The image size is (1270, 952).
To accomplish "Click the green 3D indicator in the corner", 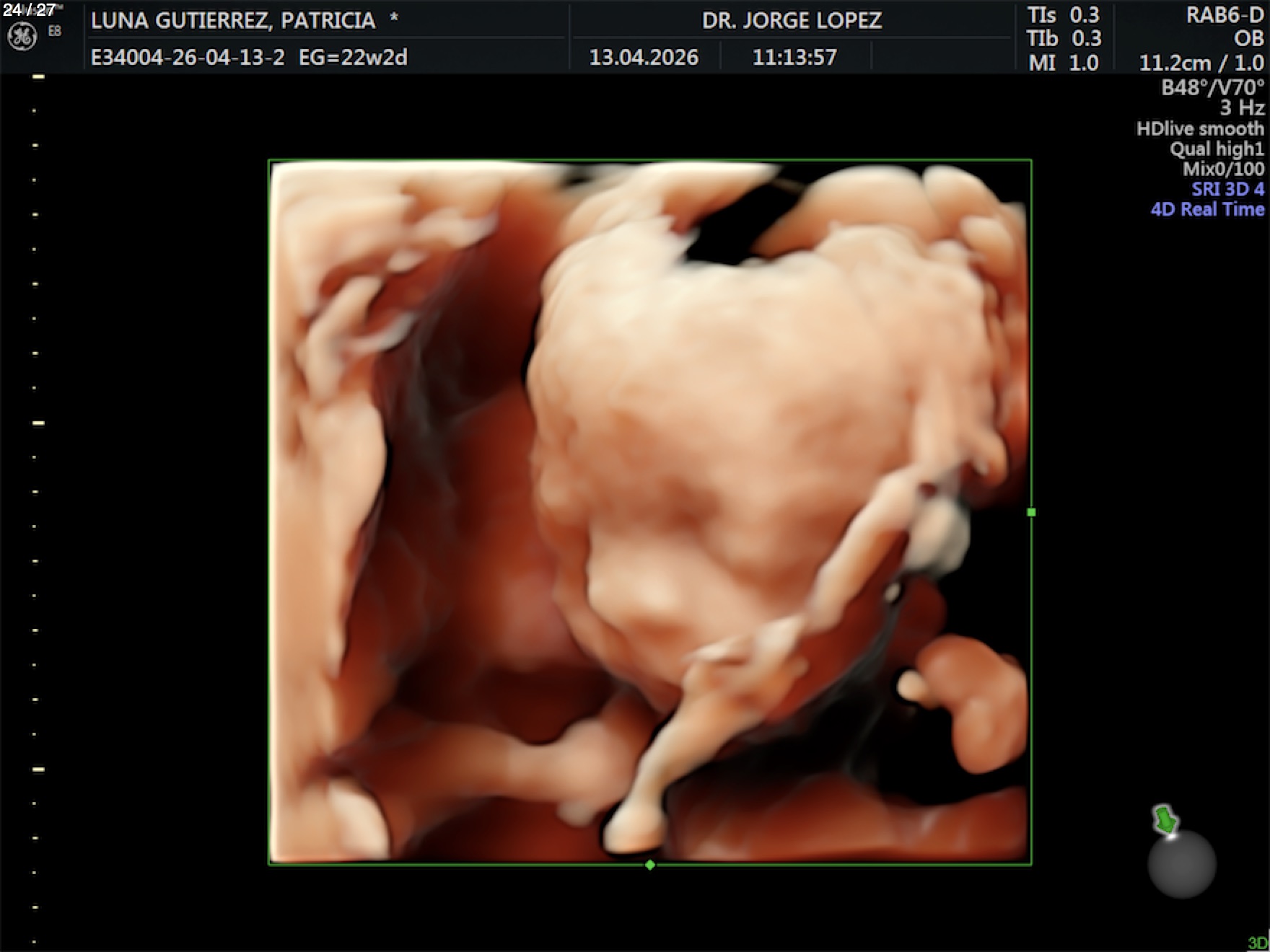I will click(1257, 943).
